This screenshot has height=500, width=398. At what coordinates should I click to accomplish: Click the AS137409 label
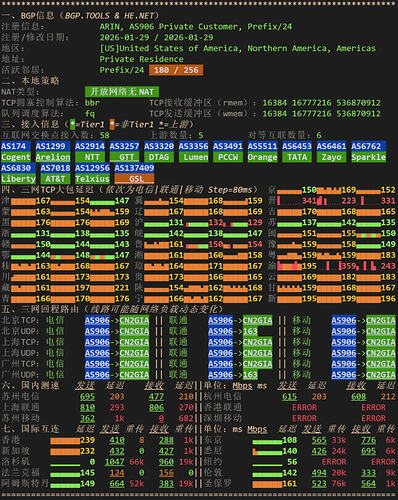click(134, 168)
